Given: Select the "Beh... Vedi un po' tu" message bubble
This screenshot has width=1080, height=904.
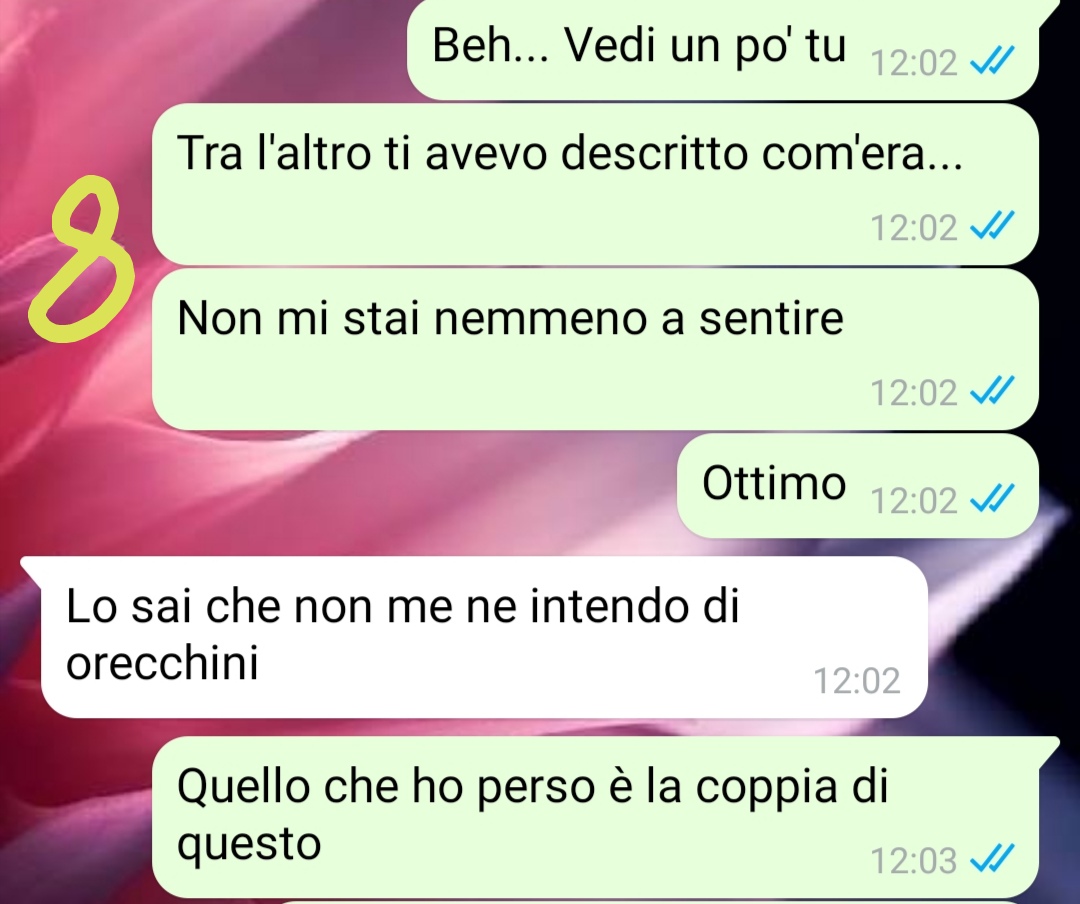Looking at the screenshot, I should tap(723, 48).
